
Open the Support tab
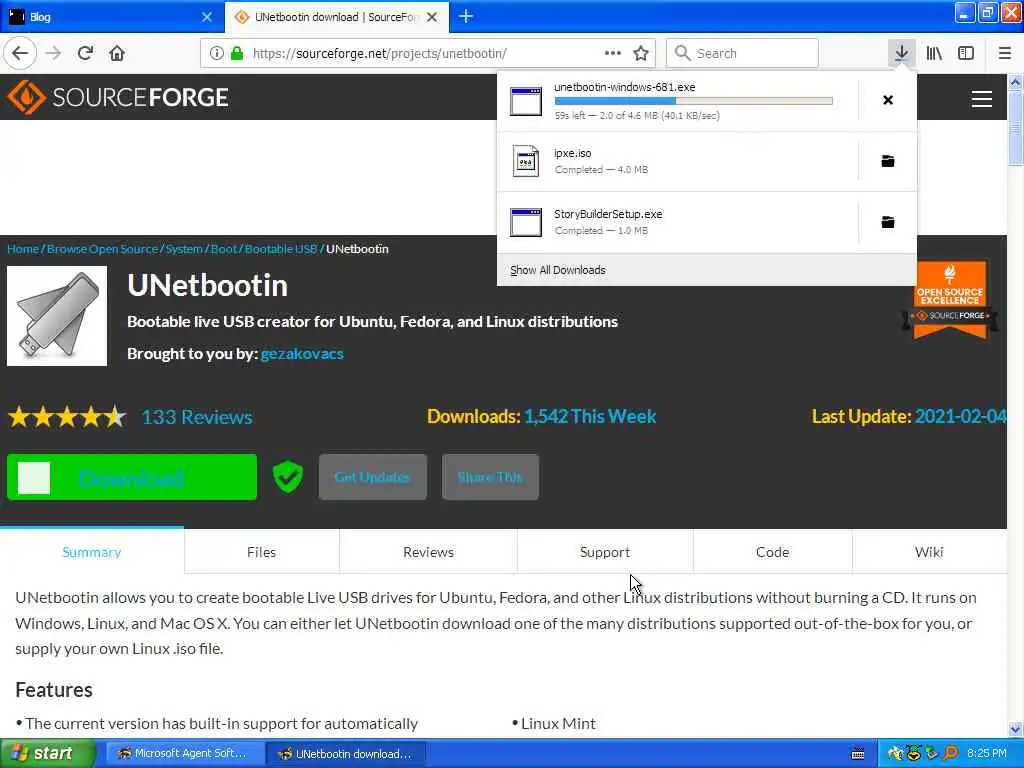point(605,552)
